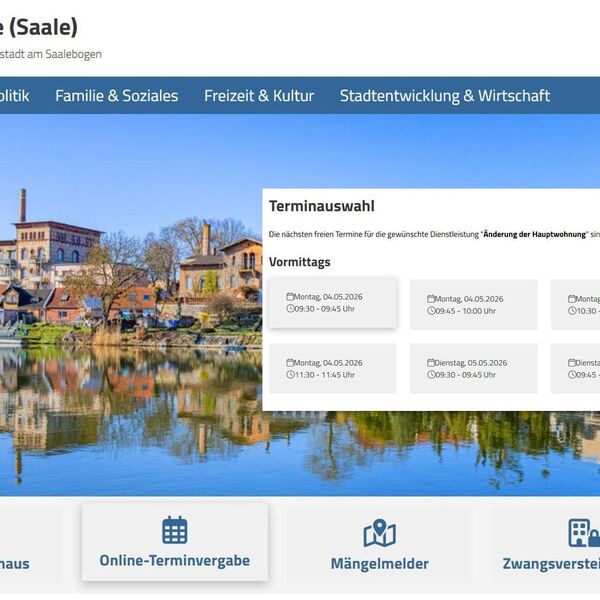Open the Online-Terminvergabe link text
Screen dimensions: 600x600
pyautogui.click(x=175, y=561)
